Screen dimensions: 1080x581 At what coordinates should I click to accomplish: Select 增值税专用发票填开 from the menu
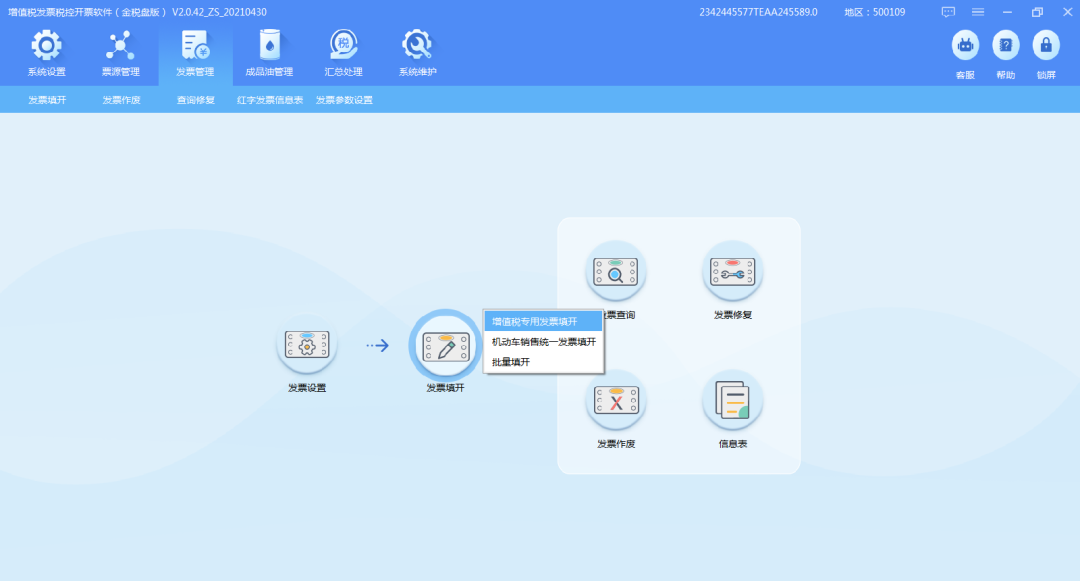pos(543,320)
